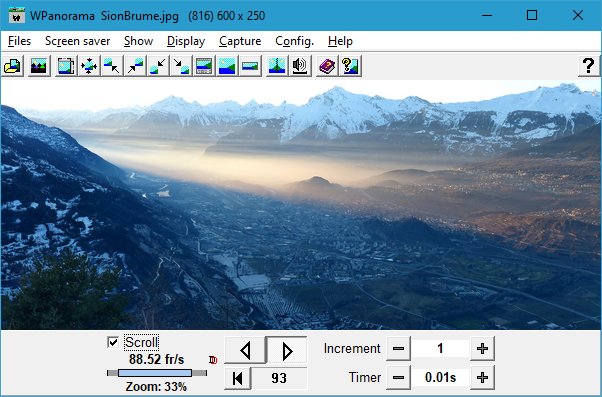The width and height of the screenshot is (602, 397).
Task: Click the large question mark help button
Action: [589, 66]
